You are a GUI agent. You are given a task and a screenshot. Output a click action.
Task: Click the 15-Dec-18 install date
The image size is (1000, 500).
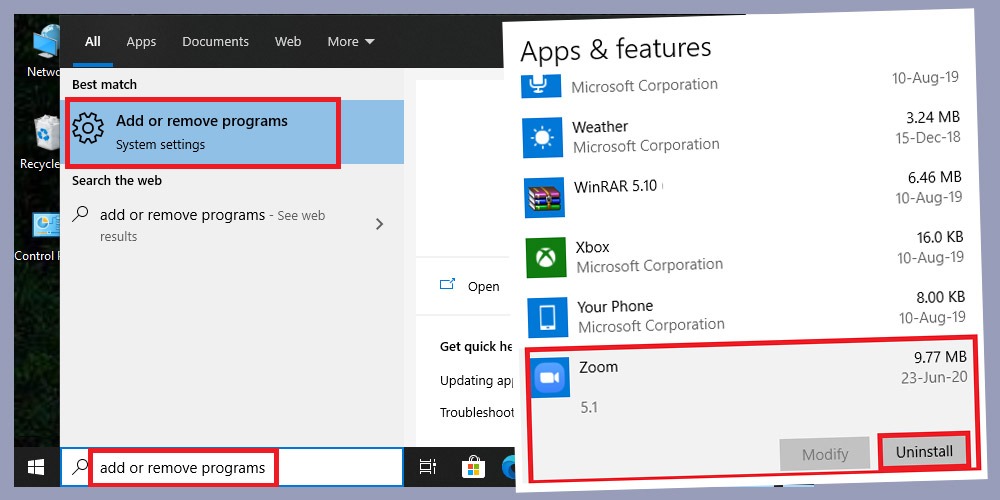coord(927,137)
